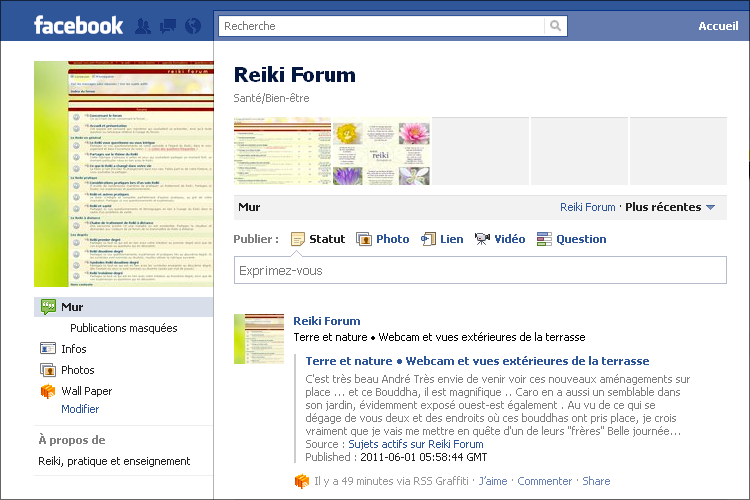Choose the Photo publish option

392,239
